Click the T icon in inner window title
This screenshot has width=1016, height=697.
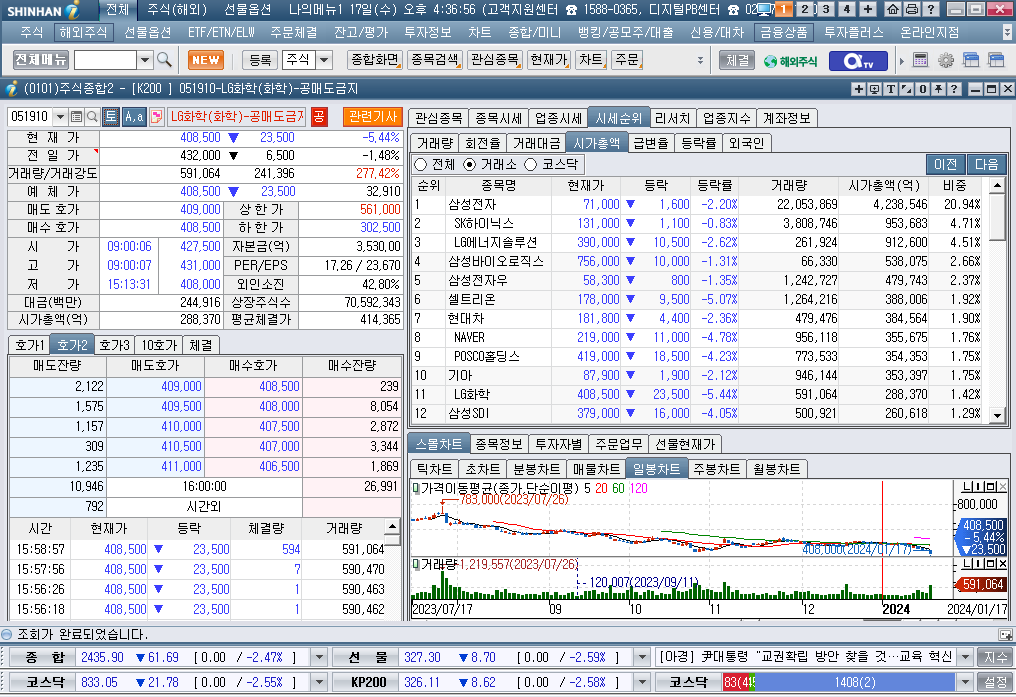point(890,89)
